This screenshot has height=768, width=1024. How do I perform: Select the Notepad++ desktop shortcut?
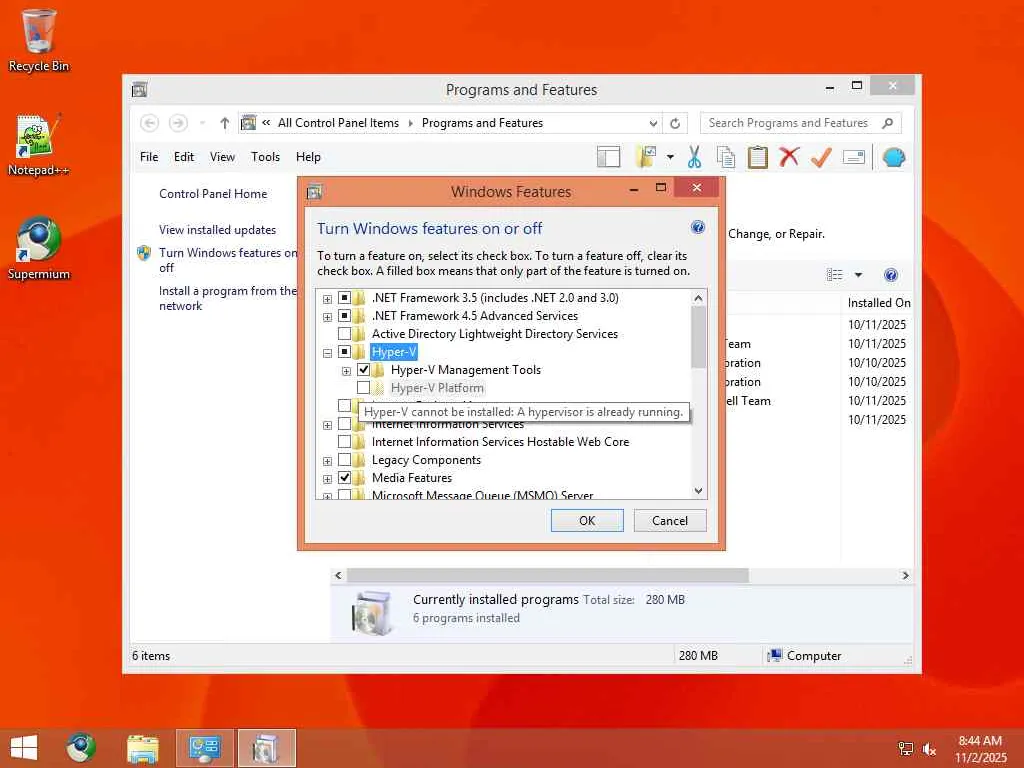coord(39,145)
